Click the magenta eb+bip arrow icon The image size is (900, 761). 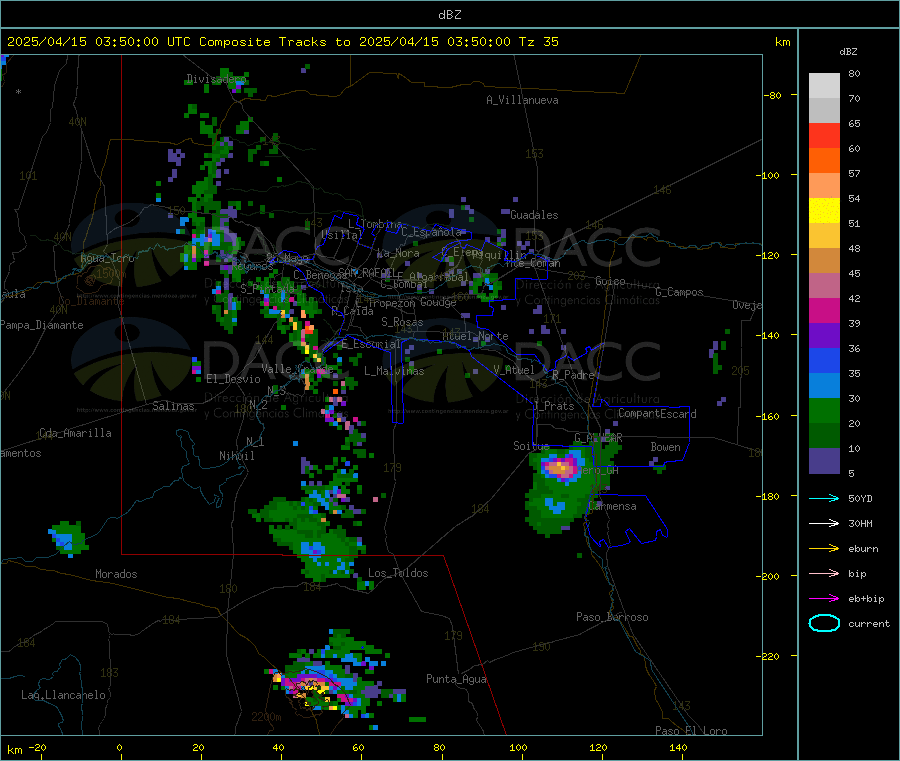[824, 598]
